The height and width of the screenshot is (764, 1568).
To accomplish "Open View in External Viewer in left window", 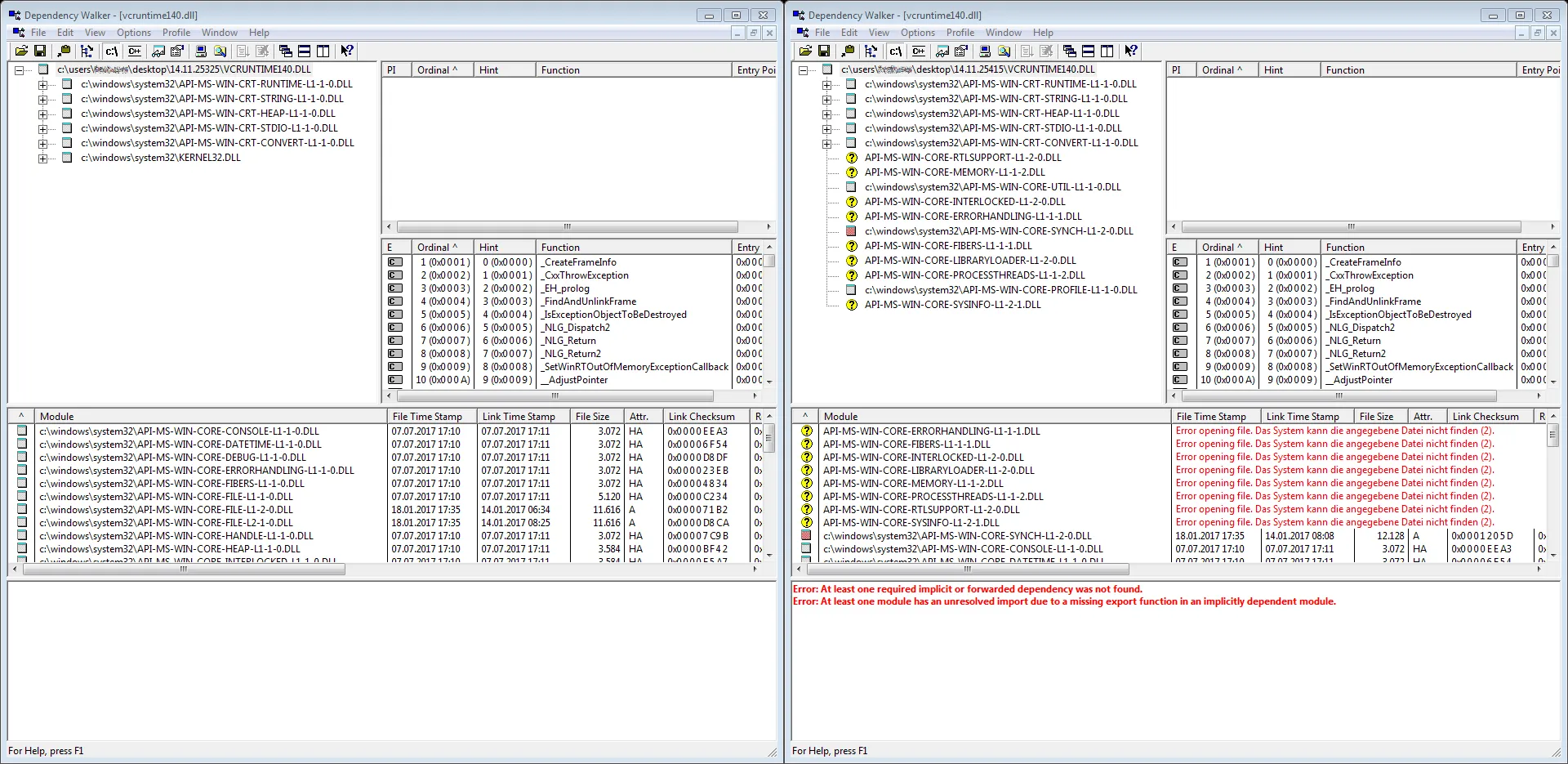I will (158, 51).
